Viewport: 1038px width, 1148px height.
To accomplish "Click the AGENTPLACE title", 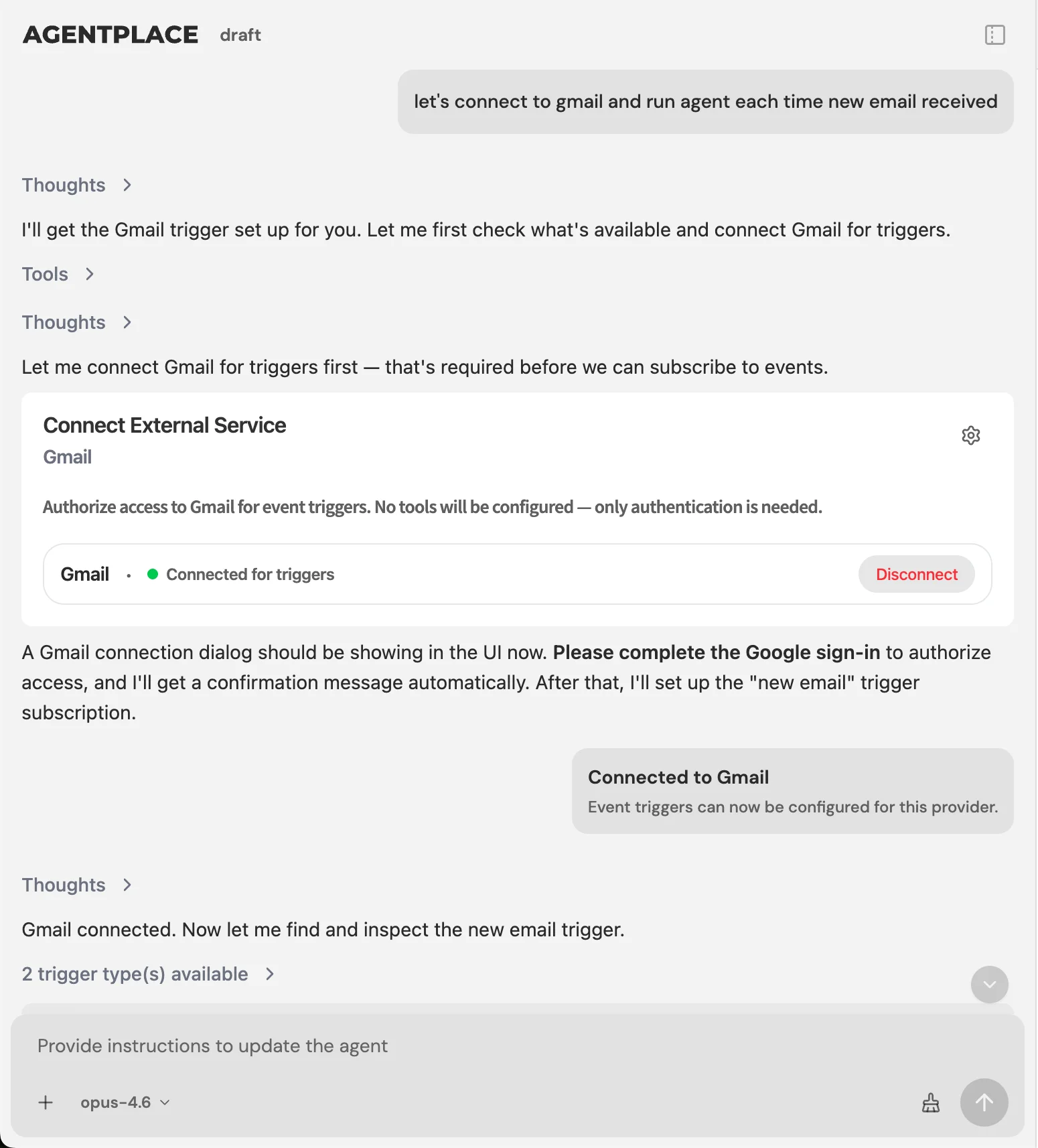I will point(110,34).
